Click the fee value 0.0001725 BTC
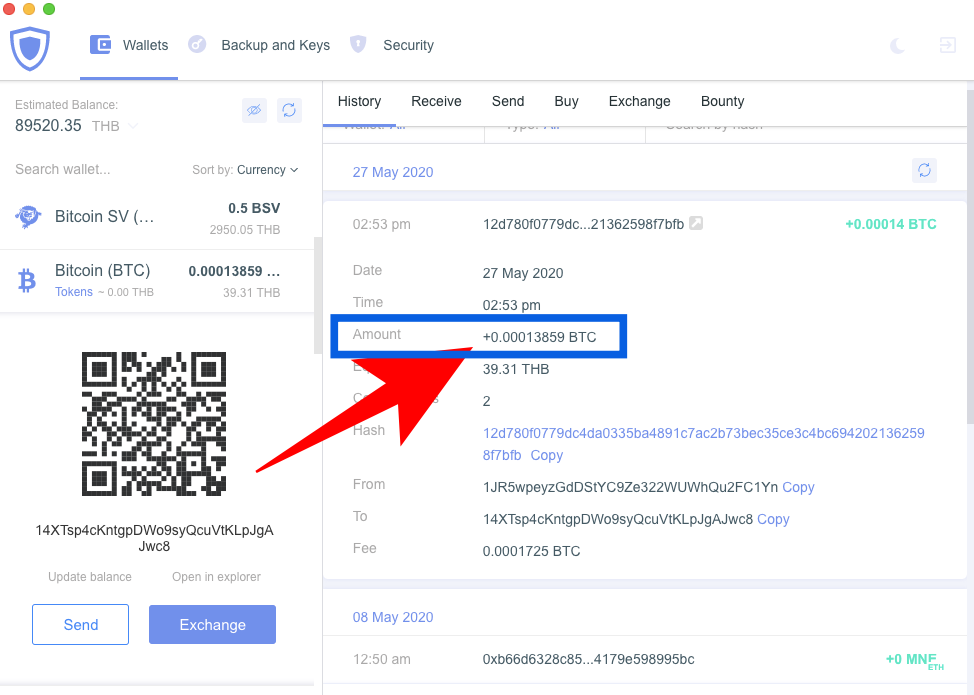The height and width of the screenshot is (695, 974). 531,551
